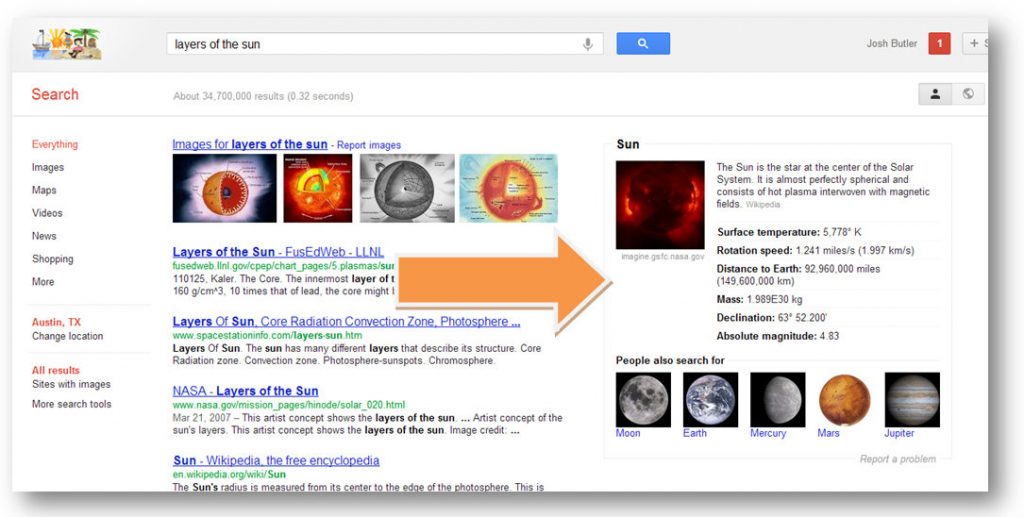Open Layers Of Sun Core Radiation result
Screen dimensions: 1024x517
click(346, 321)
